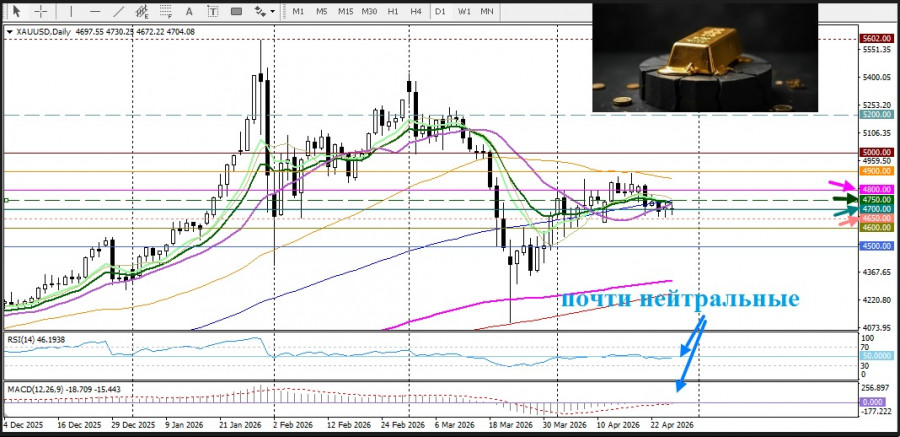Select the Fibonacci retracement tool
This screenshot has height=437, width=900.
click(x=166, y=11)
